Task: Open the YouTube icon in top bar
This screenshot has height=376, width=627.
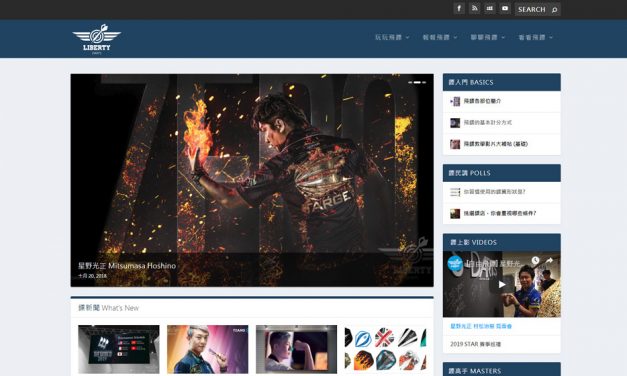Action: coord(505,8)
